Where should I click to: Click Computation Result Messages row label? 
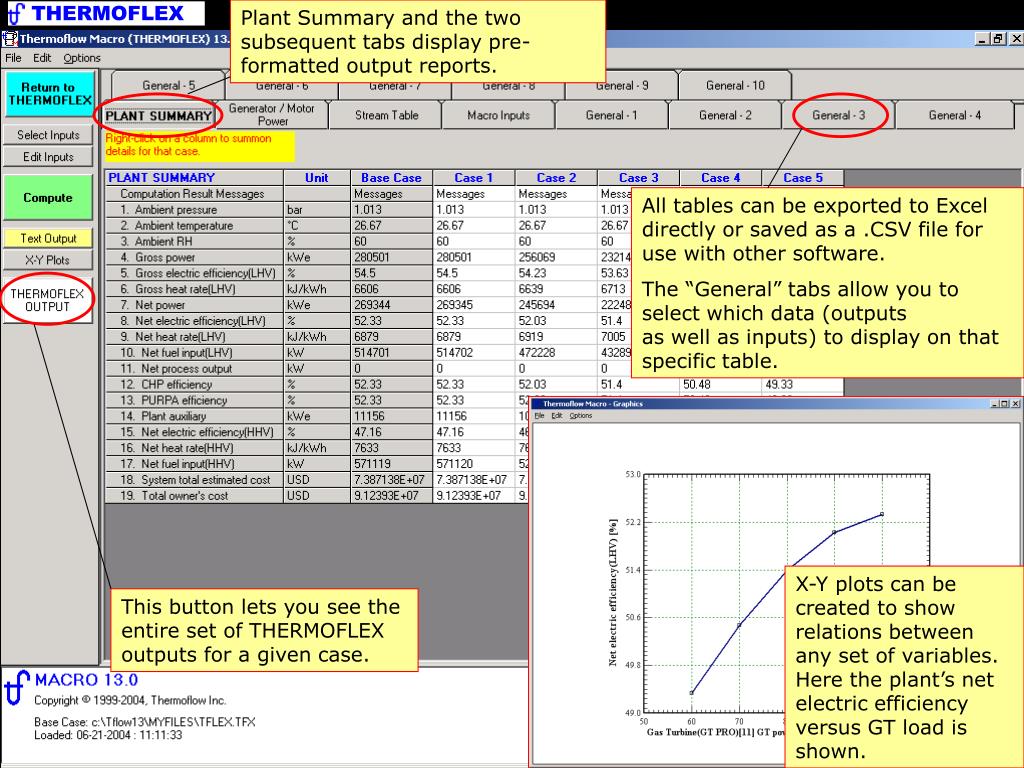(x=194, y=194)
